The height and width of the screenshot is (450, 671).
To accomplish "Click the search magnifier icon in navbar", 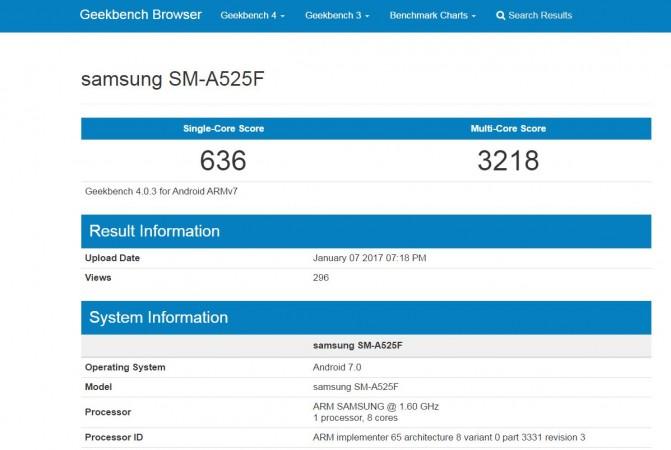I will click(501, 16).
